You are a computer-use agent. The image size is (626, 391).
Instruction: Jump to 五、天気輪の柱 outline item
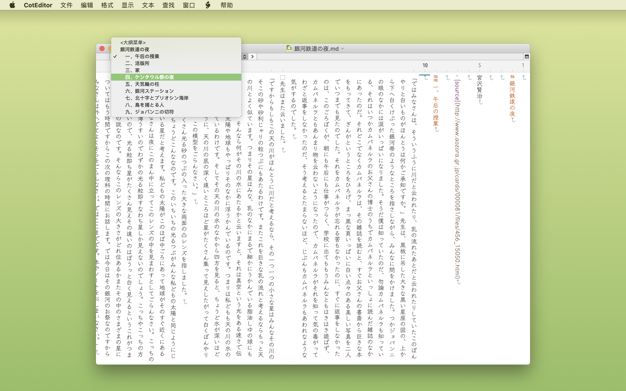pos(176,84)
